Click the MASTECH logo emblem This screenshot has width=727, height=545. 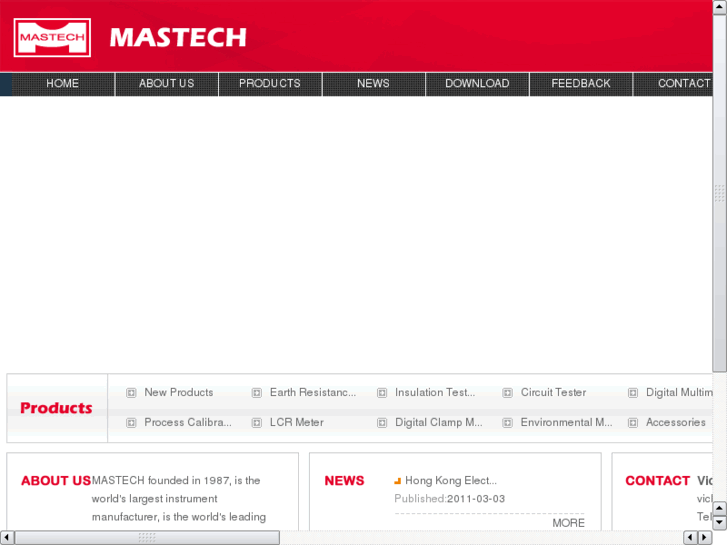(52, 38)
